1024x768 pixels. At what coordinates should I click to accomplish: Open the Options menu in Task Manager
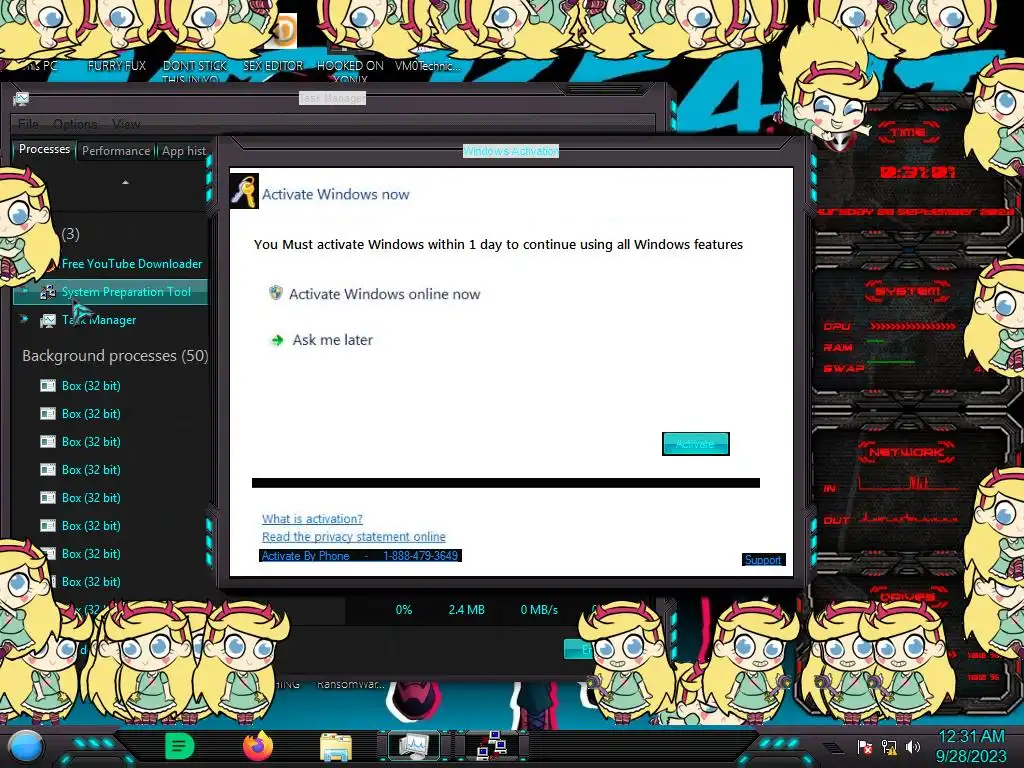coord(75,123)
